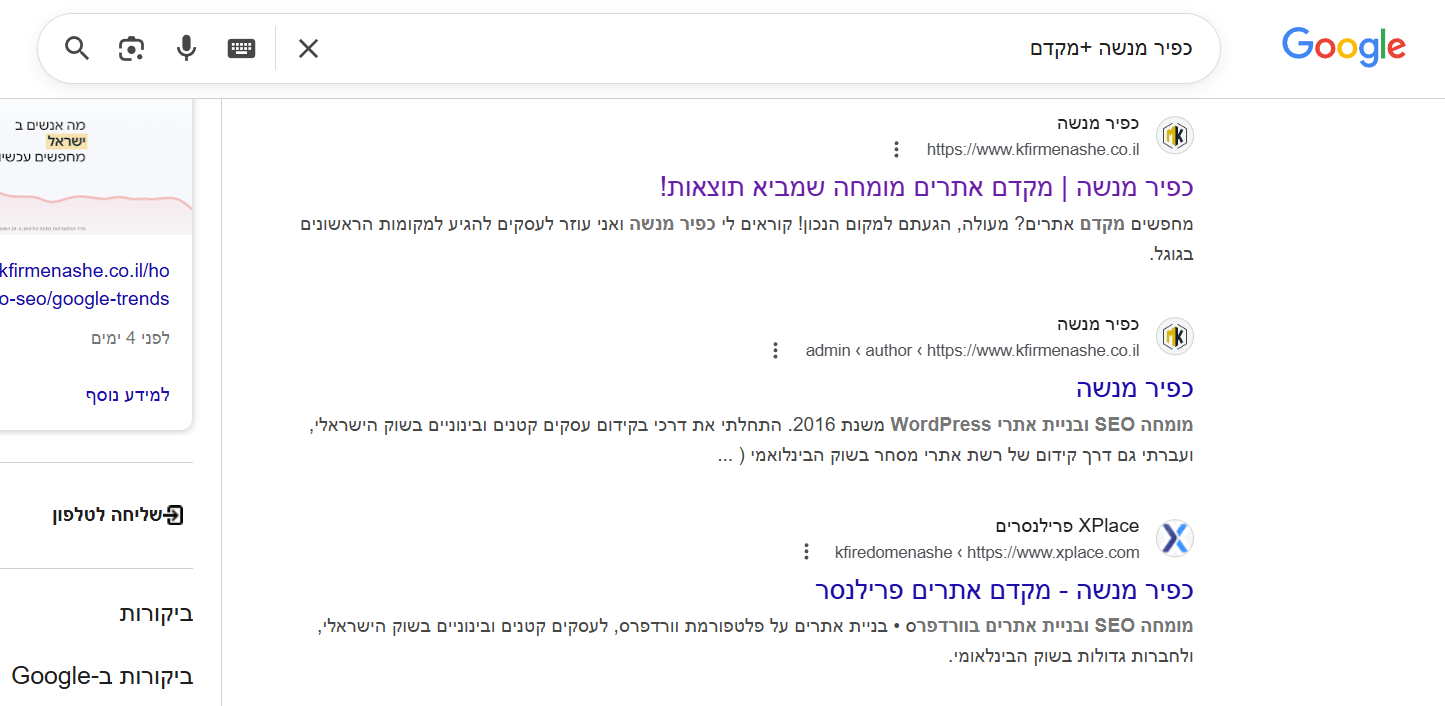
Task: Click the magnifier search icon
Action: (77, 48)
